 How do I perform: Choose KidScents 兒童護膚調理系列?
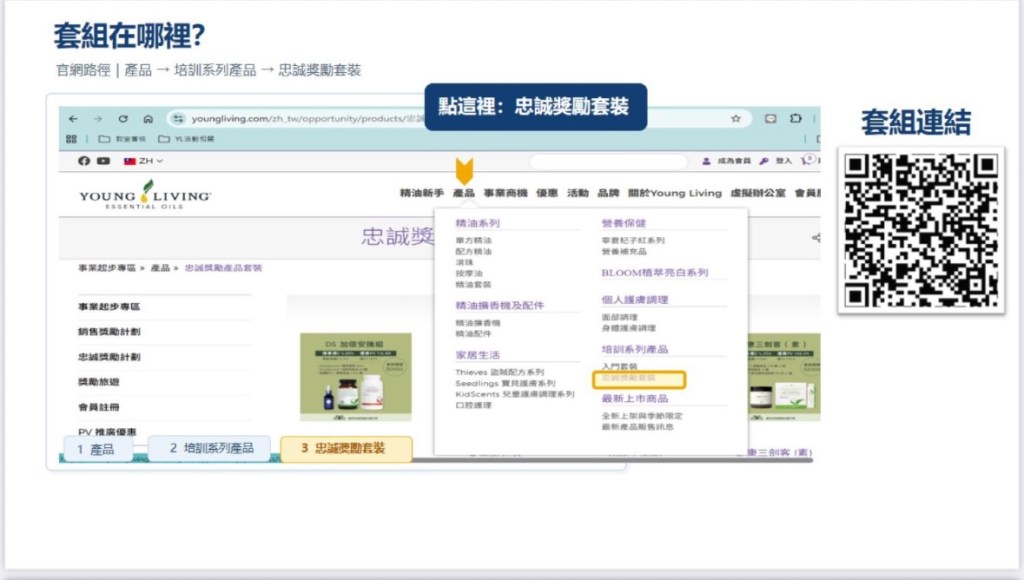[x=515, y=394]
